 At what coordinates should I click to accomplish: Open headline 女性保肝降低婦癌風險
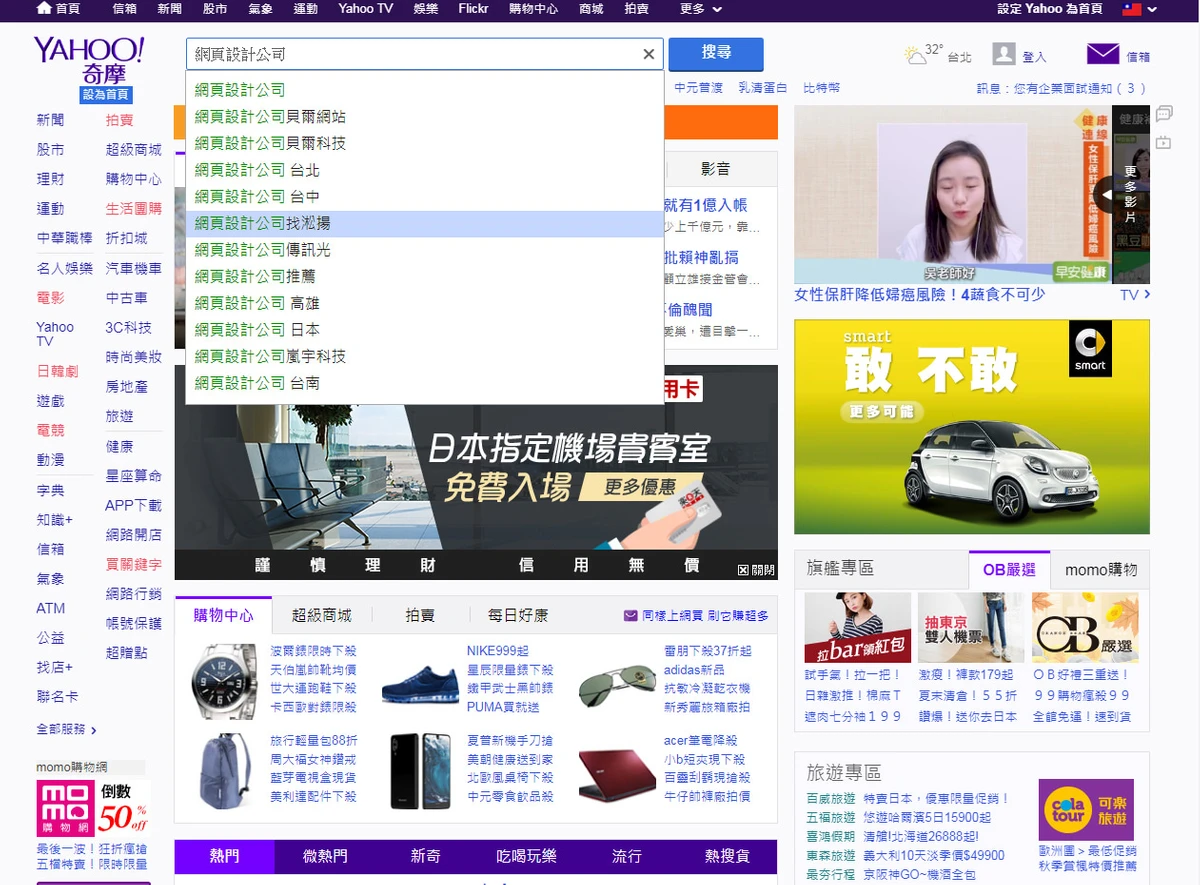[x=920, y=294]
